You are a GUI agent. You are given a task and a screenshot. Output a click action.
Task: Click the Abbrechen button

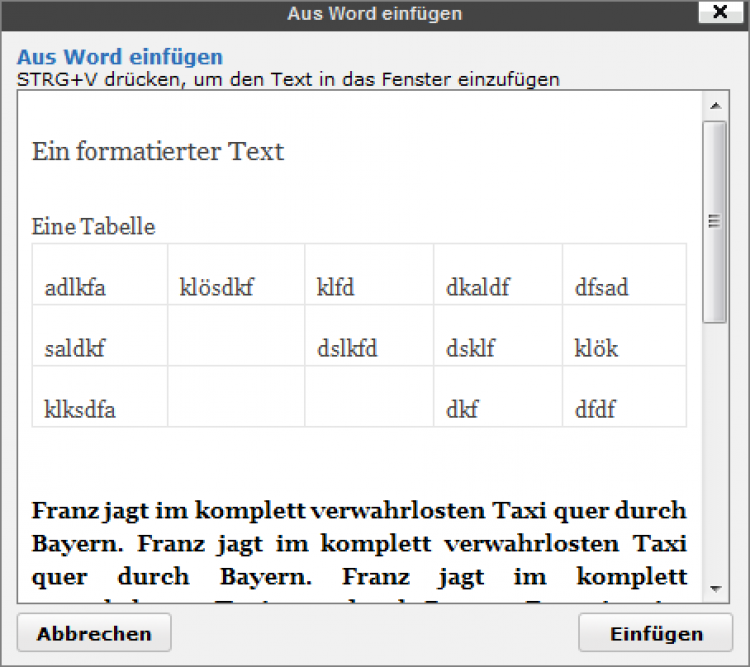pos(94,634)
